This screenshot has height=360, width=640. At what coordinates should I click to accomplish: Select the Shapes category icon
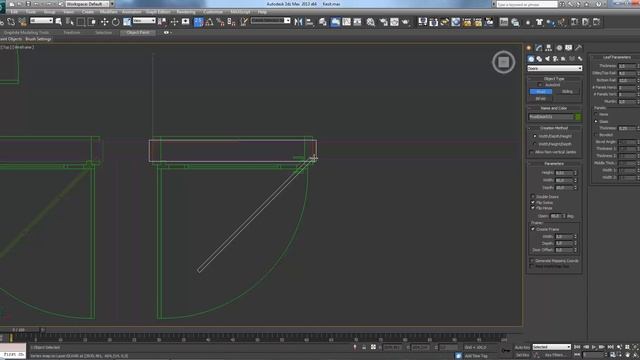(539, 59)
